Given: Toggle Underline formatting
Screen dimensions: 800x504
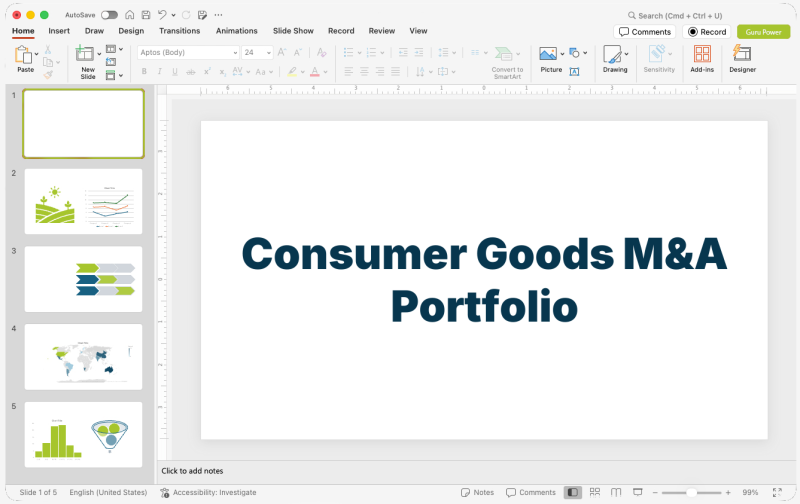Looking at the screenshot, I should point(175,72).
